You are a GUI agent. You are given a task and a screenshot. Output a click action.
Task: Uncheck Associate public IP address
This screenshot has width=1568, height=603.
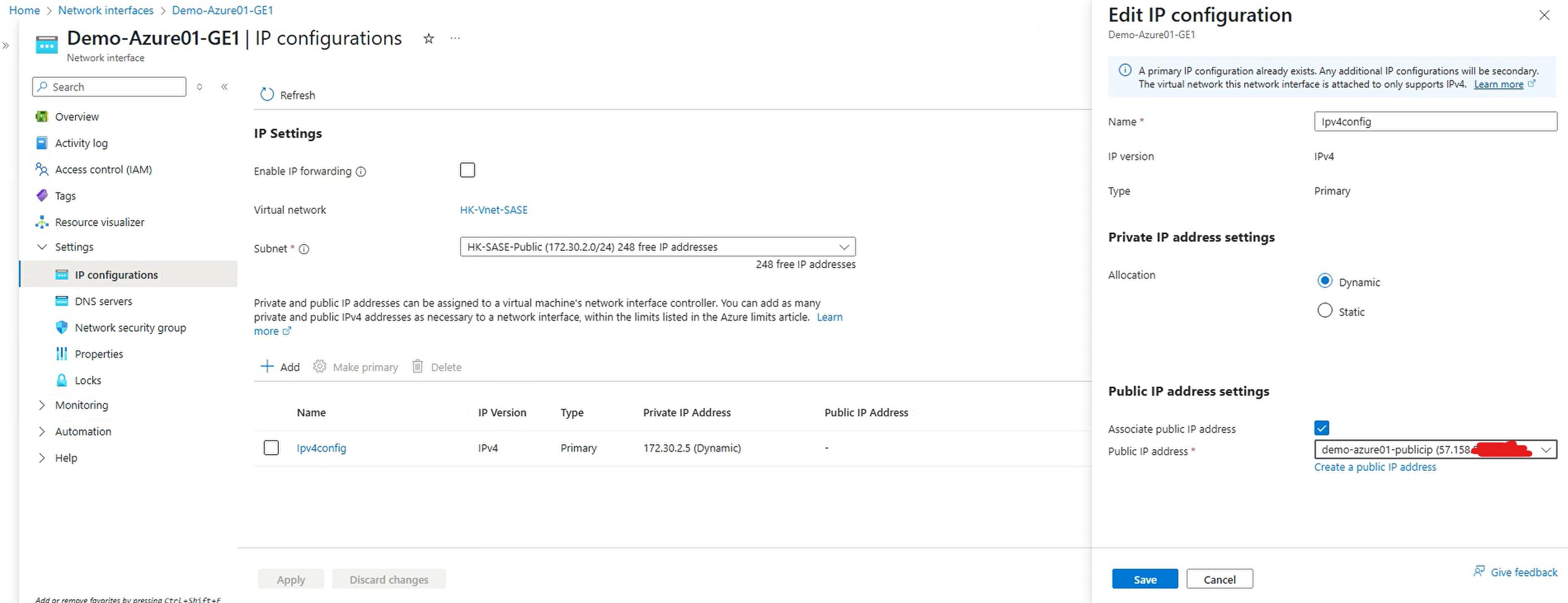1322,428
